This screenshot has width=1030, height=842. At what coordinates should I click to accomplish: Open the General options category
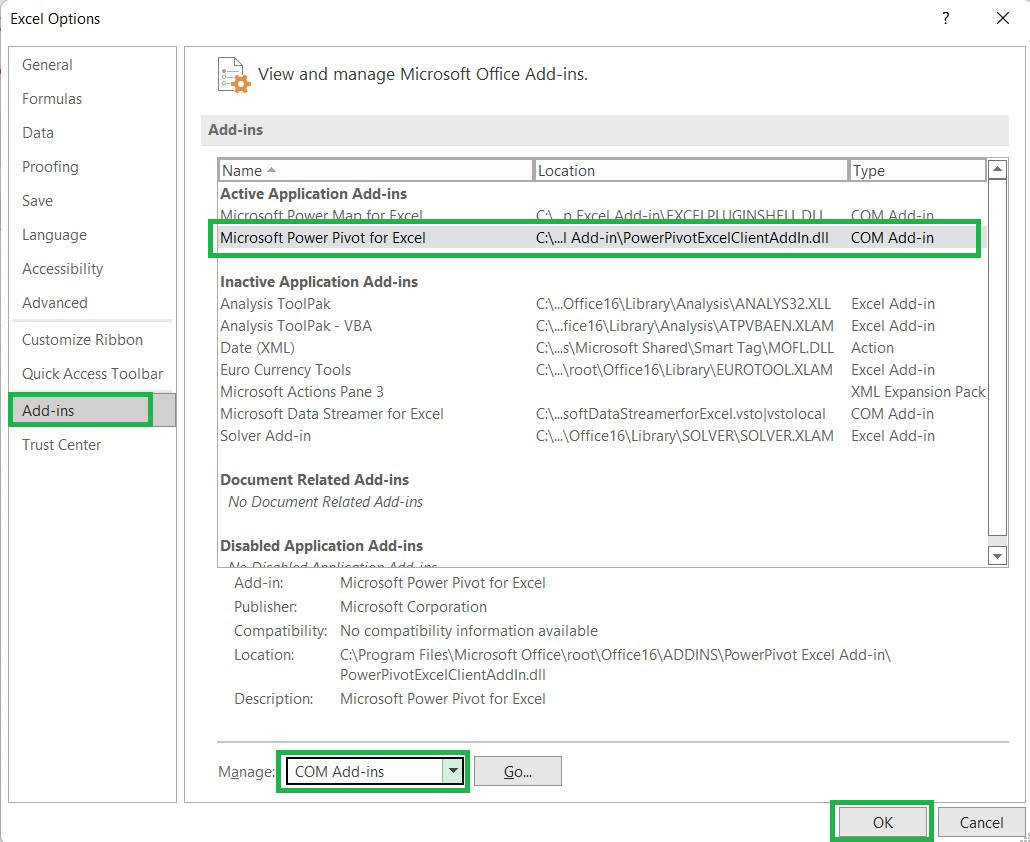pyautogui.click(x=47, y=65)
